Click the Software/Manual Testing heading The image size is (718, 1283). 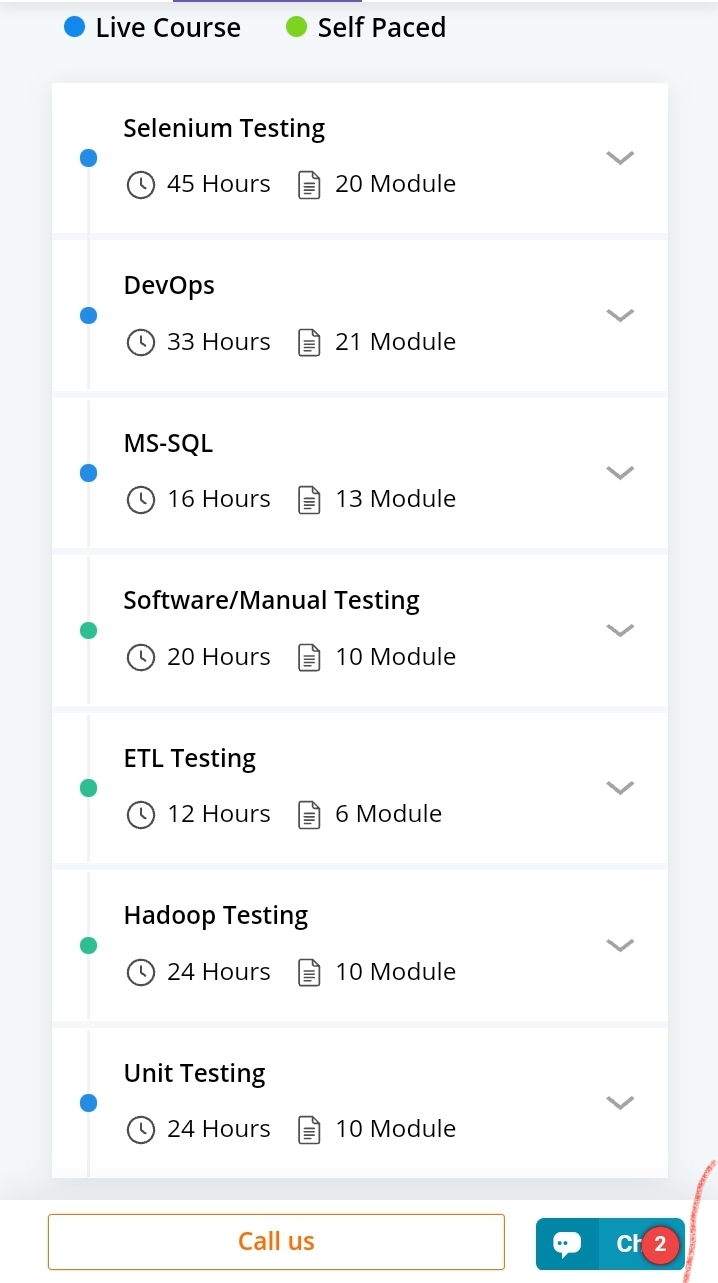tap(271, 600)
